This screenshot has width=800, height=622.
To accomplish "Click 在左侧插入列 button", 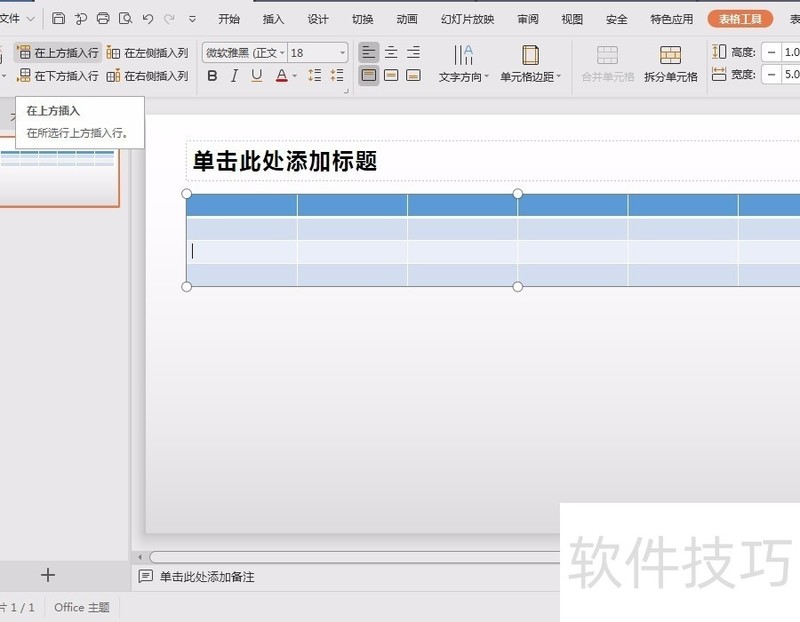I will pyautogui.click(x=147, y=53).
